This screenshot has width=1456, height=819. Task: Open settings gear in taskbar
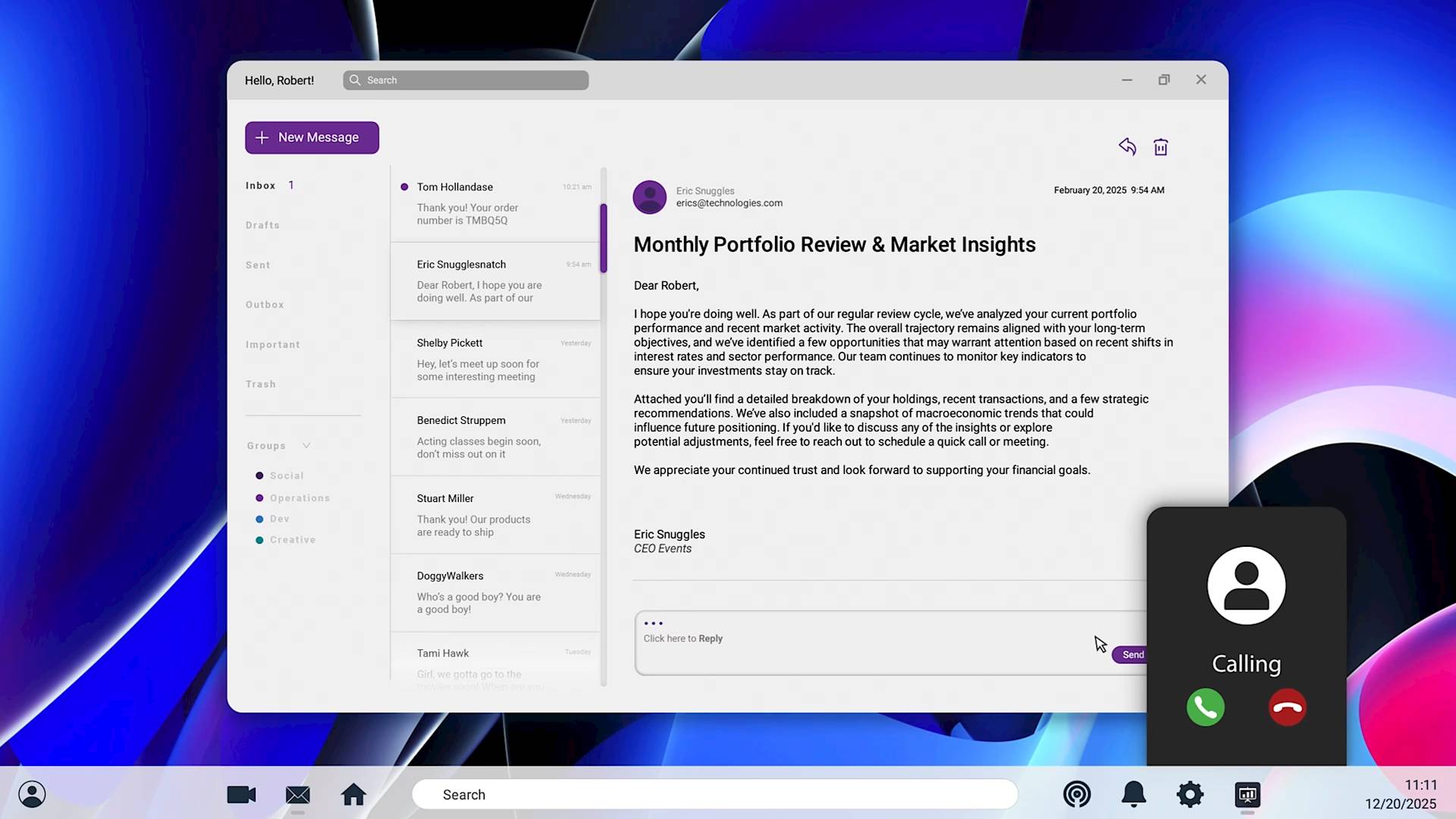tap(1190, 794)
